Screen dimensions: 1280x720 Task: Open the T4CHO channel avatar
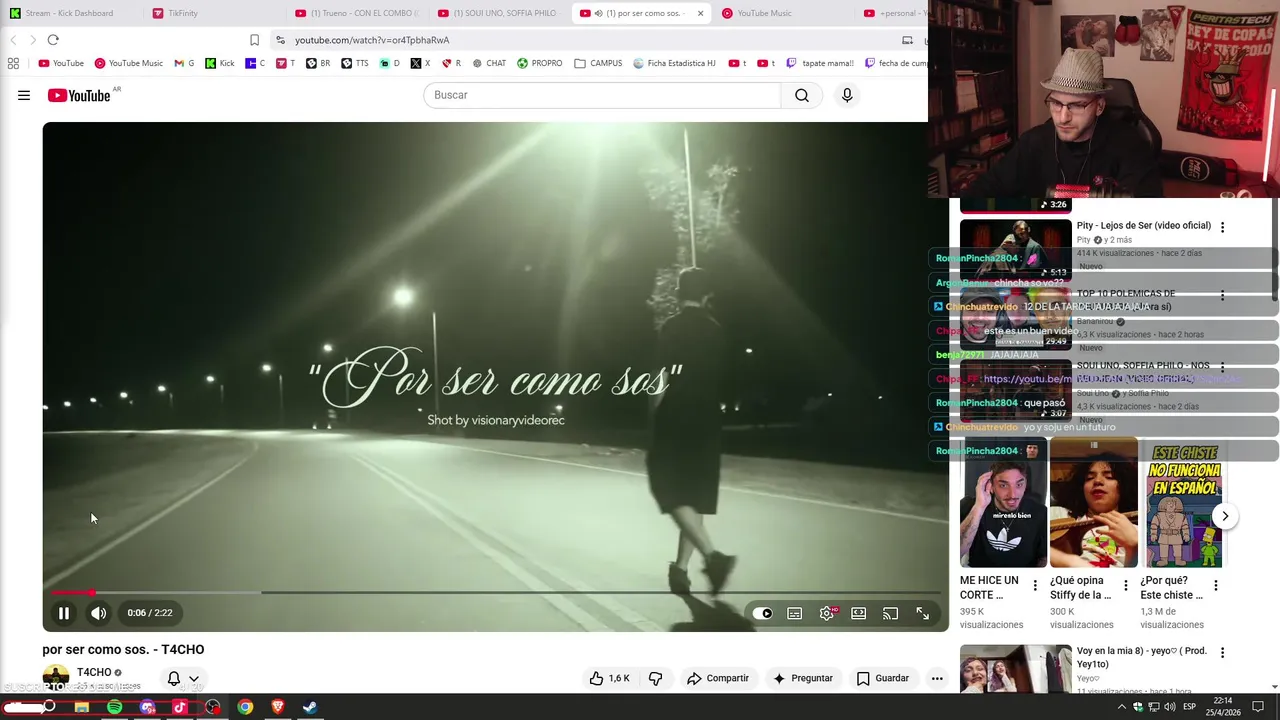point(56,678)
